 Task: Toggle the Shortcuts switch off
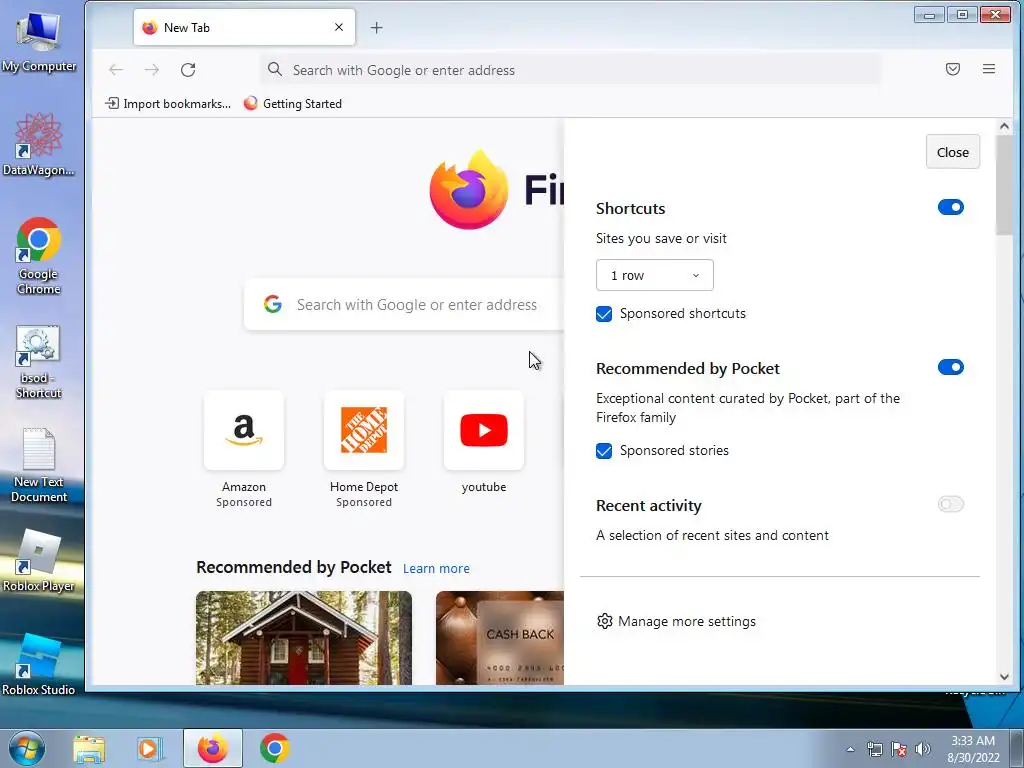(950, 208)
